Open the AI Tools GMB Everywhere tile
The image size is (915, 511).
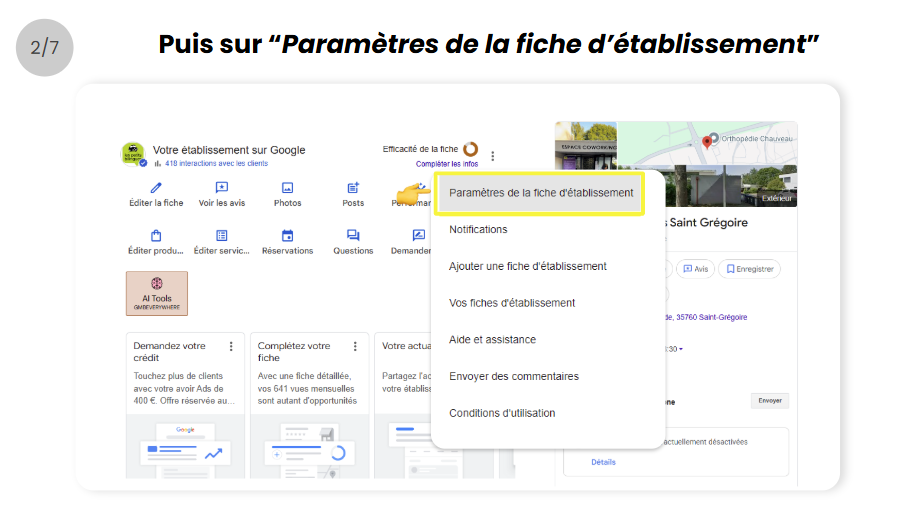pos(157,293)
